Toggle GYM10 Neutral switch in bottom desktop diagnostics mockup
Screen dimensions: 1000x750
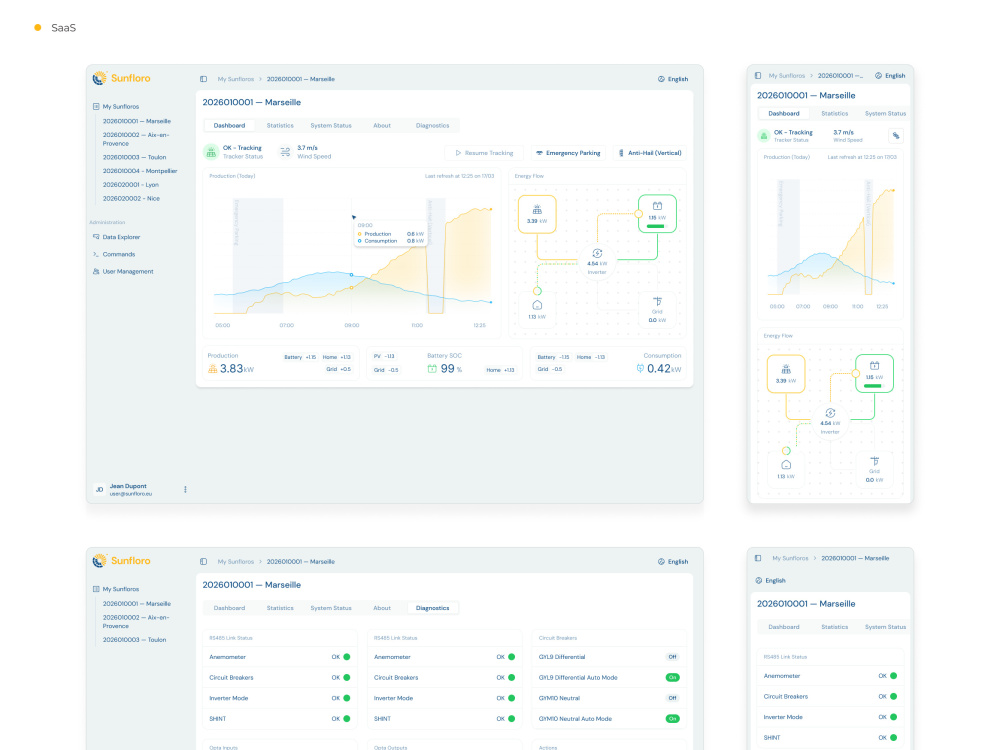(672, 698)
